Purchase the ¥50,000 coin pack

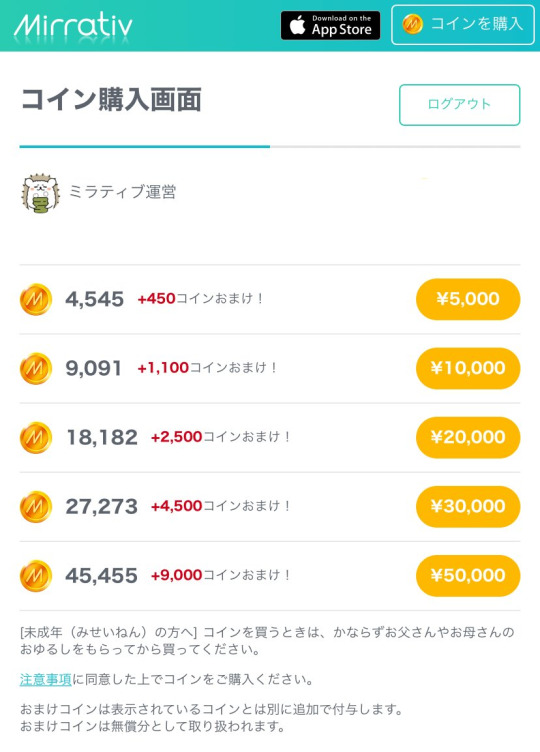click(468, 575)
